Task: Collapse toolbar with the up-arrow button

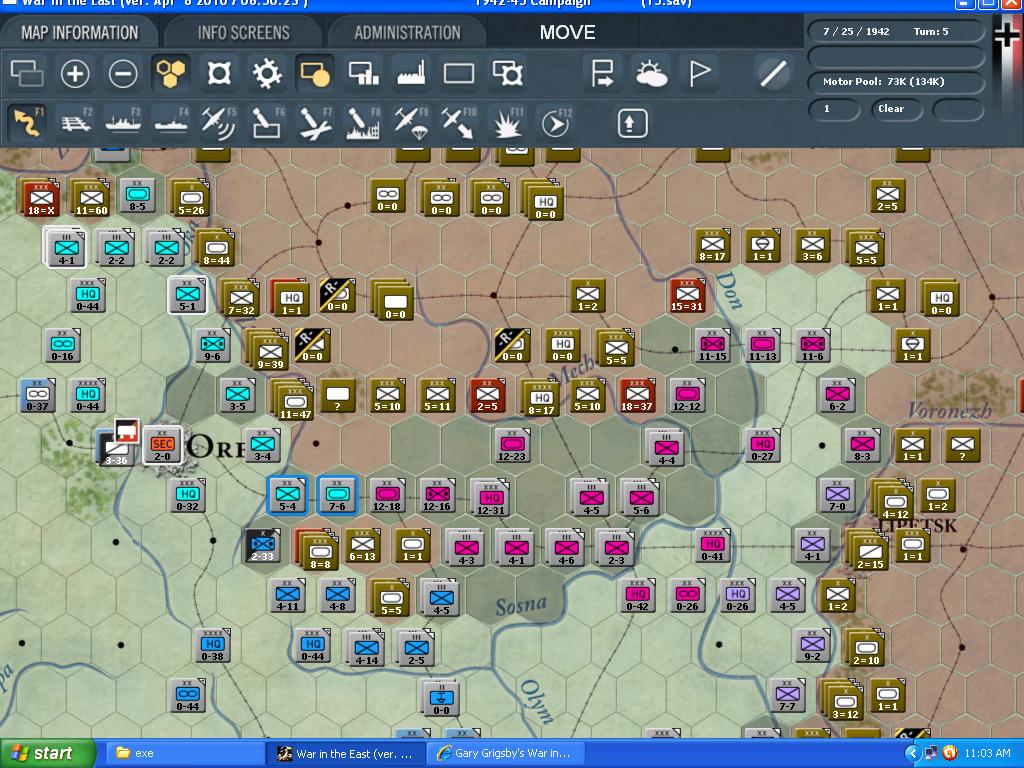Action: point(632,123)
